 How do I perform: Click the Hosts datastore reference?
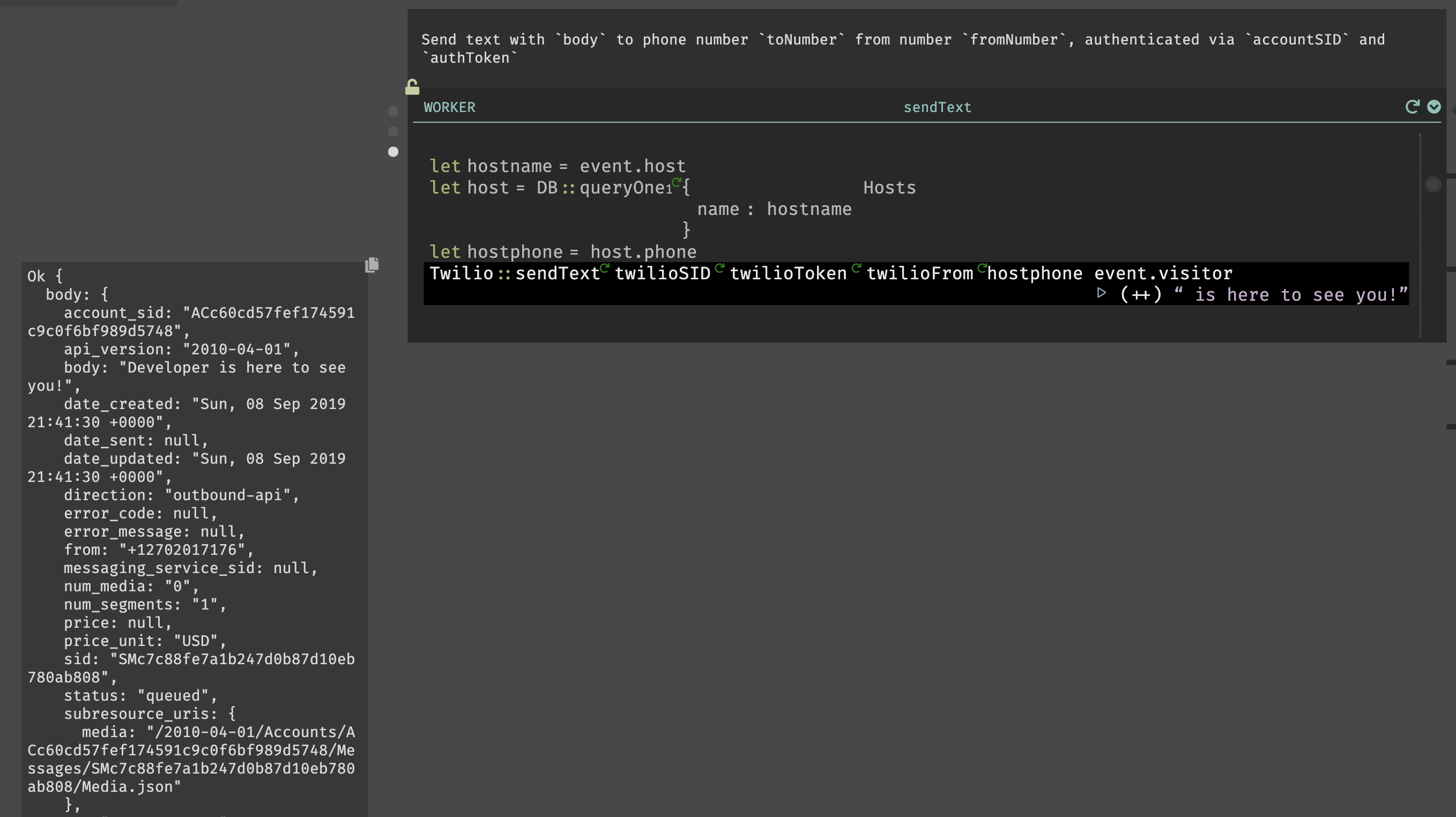pyautogui.click(x=889, y=187)
